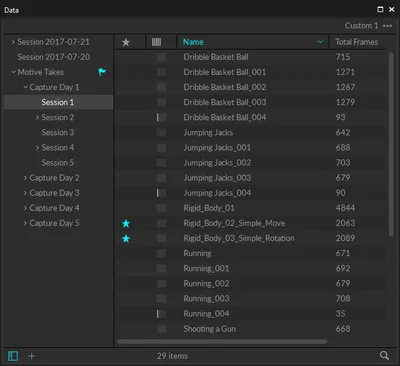Toggle the session tree sidebar layout icon
Viewport: 400px width, 366px height.
13,356
